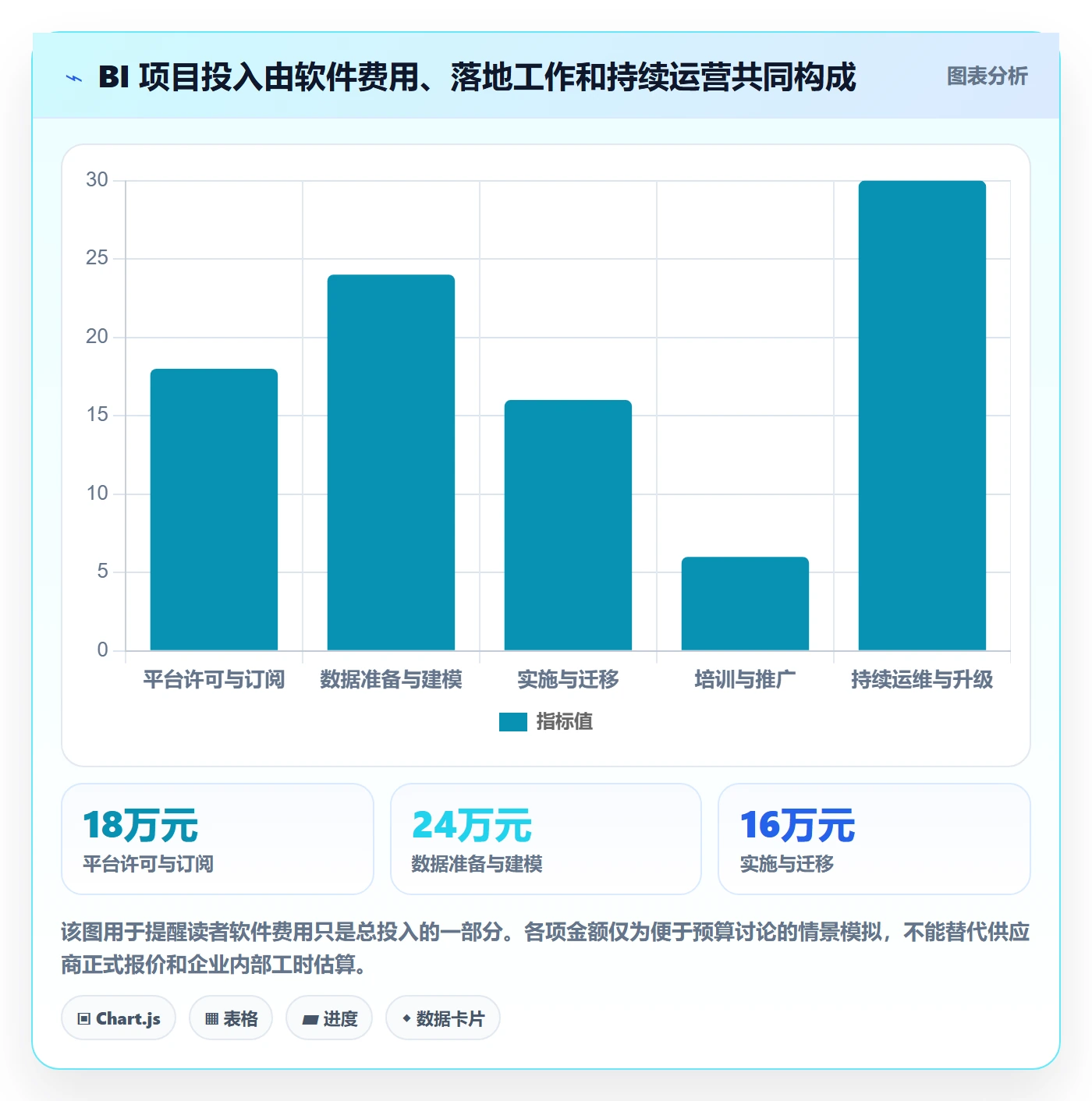
Task: Open the 18万元 平台许可与订阅 data card
Action: pos(218,839)
